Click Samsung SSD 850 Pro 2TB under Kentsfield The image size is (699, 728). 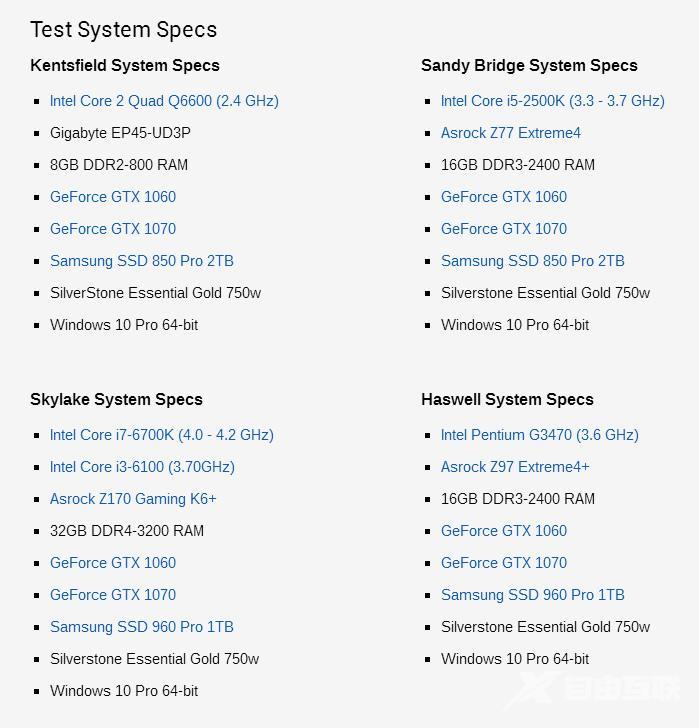click(142, 261)
